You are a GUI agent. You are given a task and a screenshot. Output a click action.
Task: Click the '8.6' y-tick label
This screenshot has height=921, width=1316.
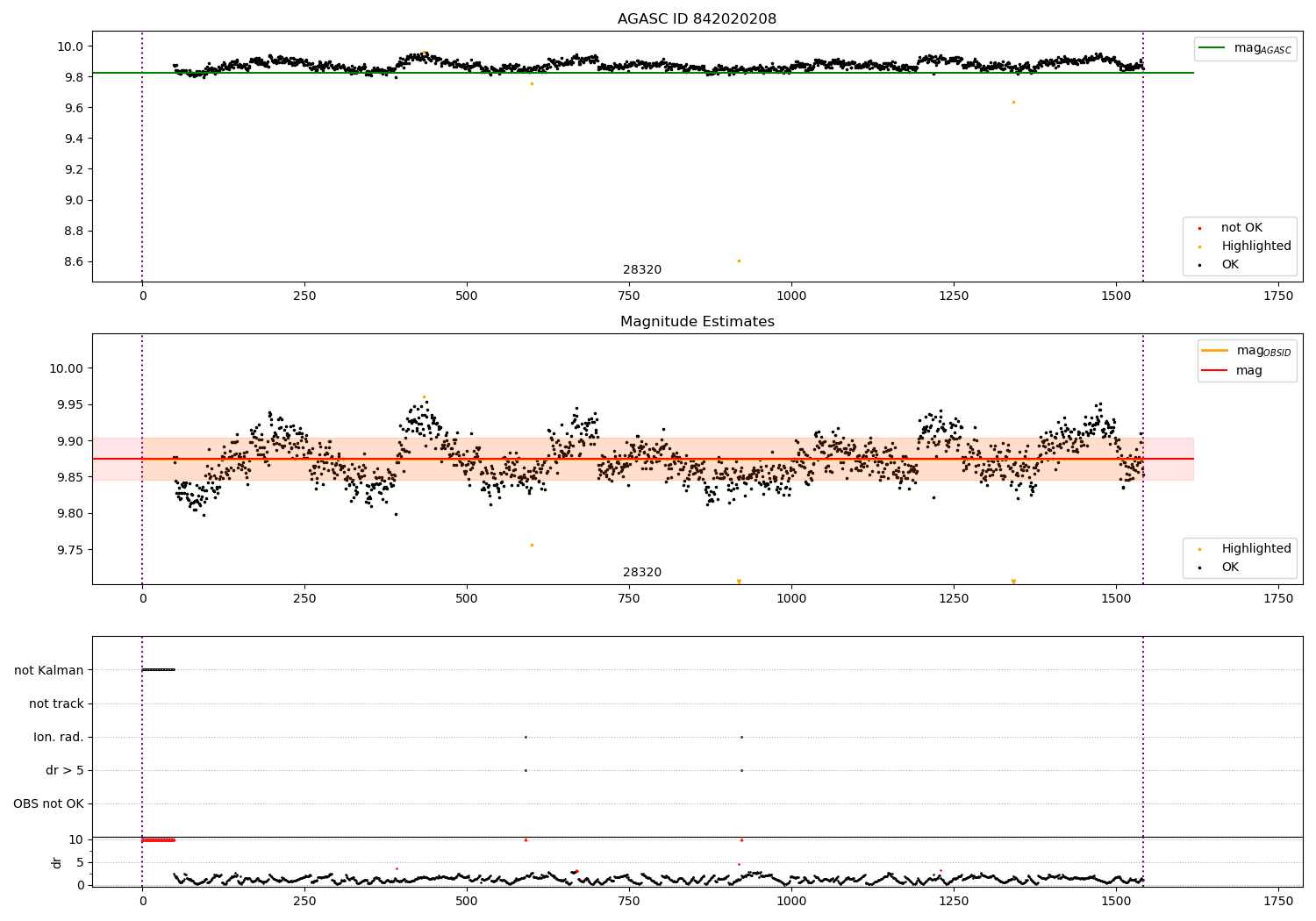[x=74, y=261]
